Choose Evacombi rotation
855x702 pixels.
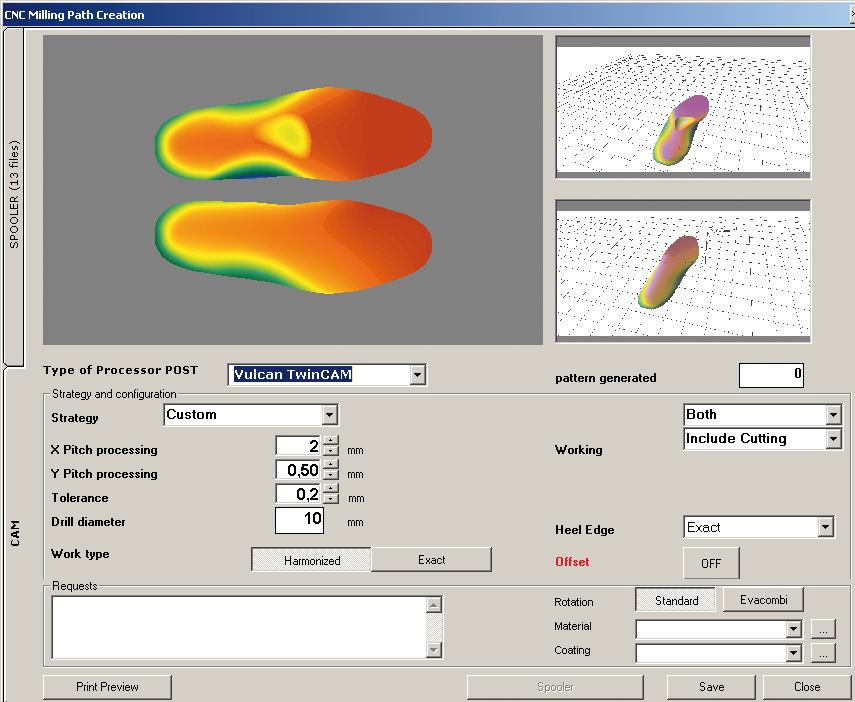763,601
